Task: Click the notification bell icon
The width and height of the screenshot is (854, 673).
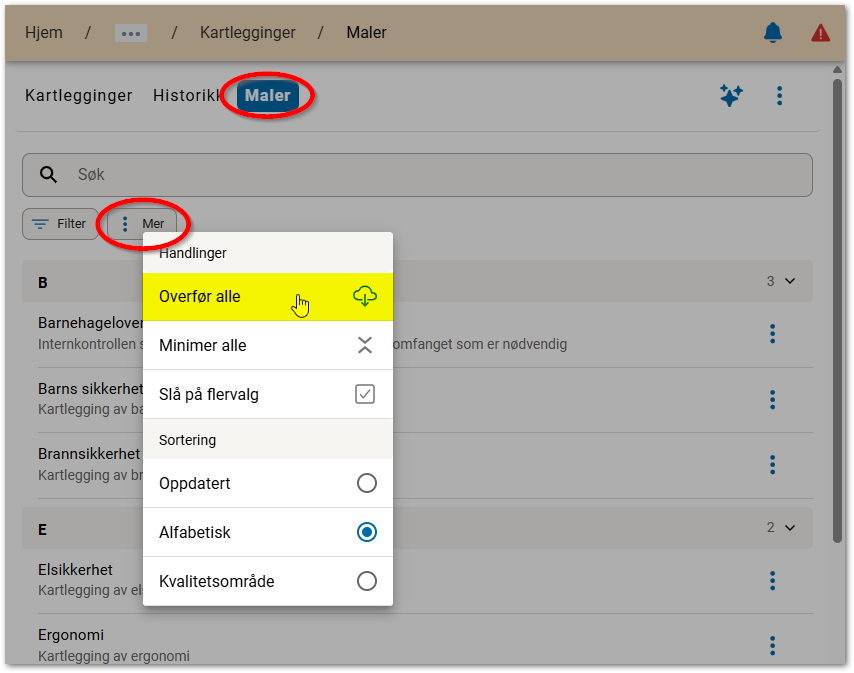Action: [772, 32]
